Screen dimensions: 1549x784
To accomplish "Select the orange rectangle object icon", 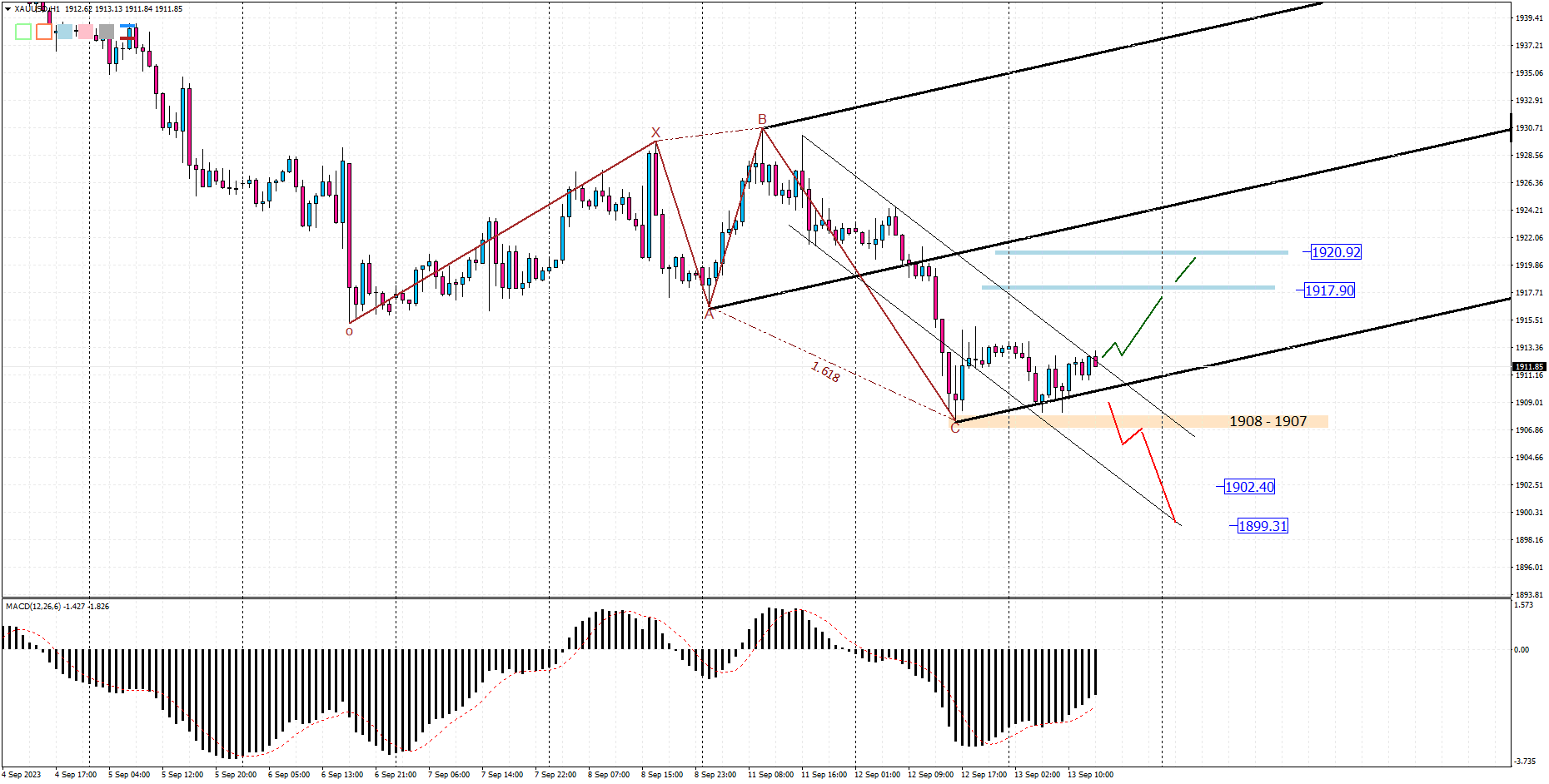I will pyautogui.click(x=44, y=32).
